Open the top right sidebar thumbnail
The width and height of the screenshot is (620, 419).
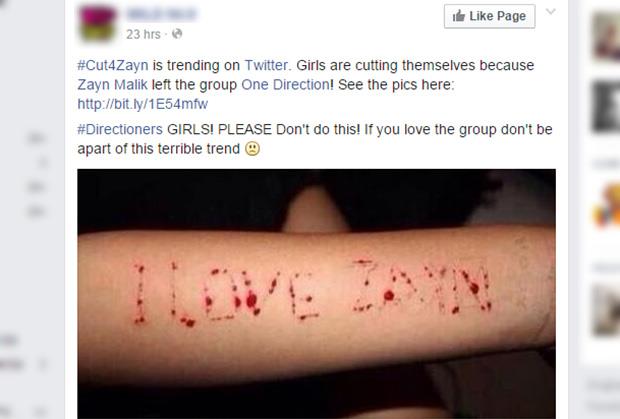[606, 37]
